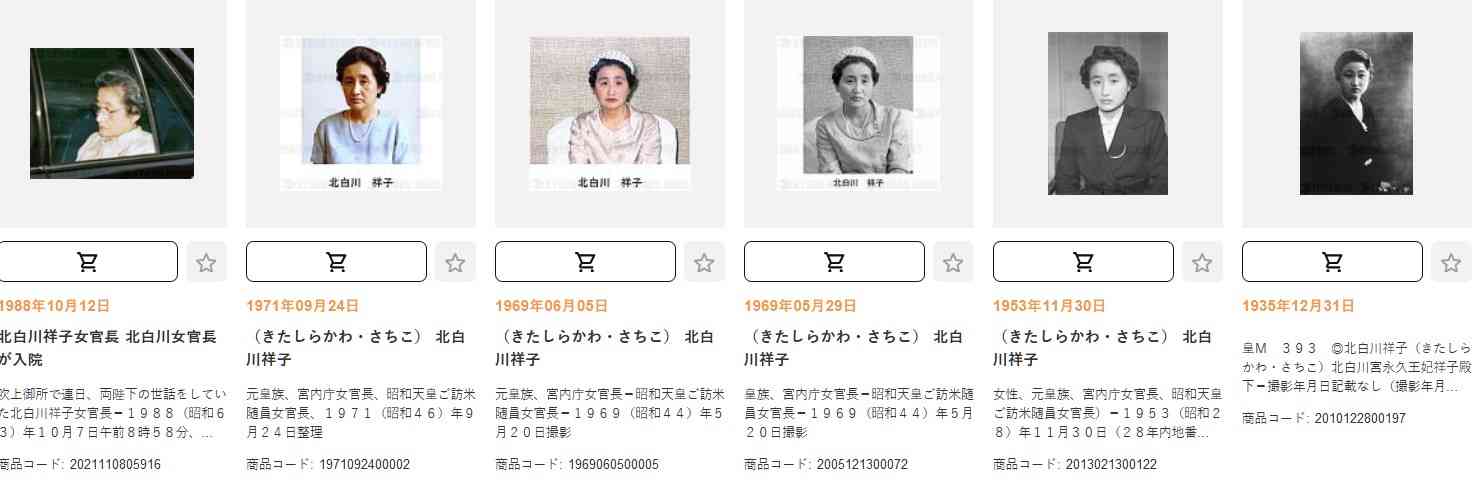Open the 1969年06月05日 color portrait with tiara
The width and height of the screenshot is (1483, 483).
click(x=610, y=113)
